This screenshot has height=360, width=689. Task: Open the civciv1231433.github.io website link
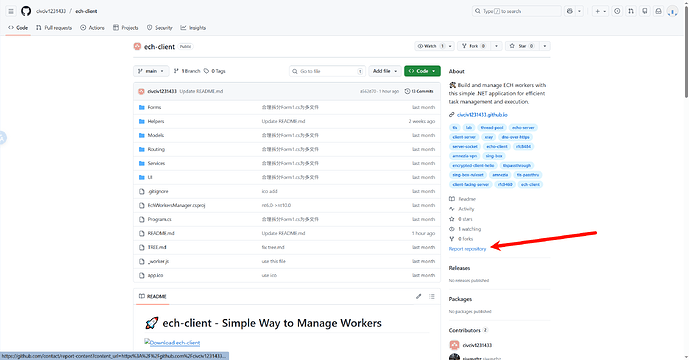(482, 115)
